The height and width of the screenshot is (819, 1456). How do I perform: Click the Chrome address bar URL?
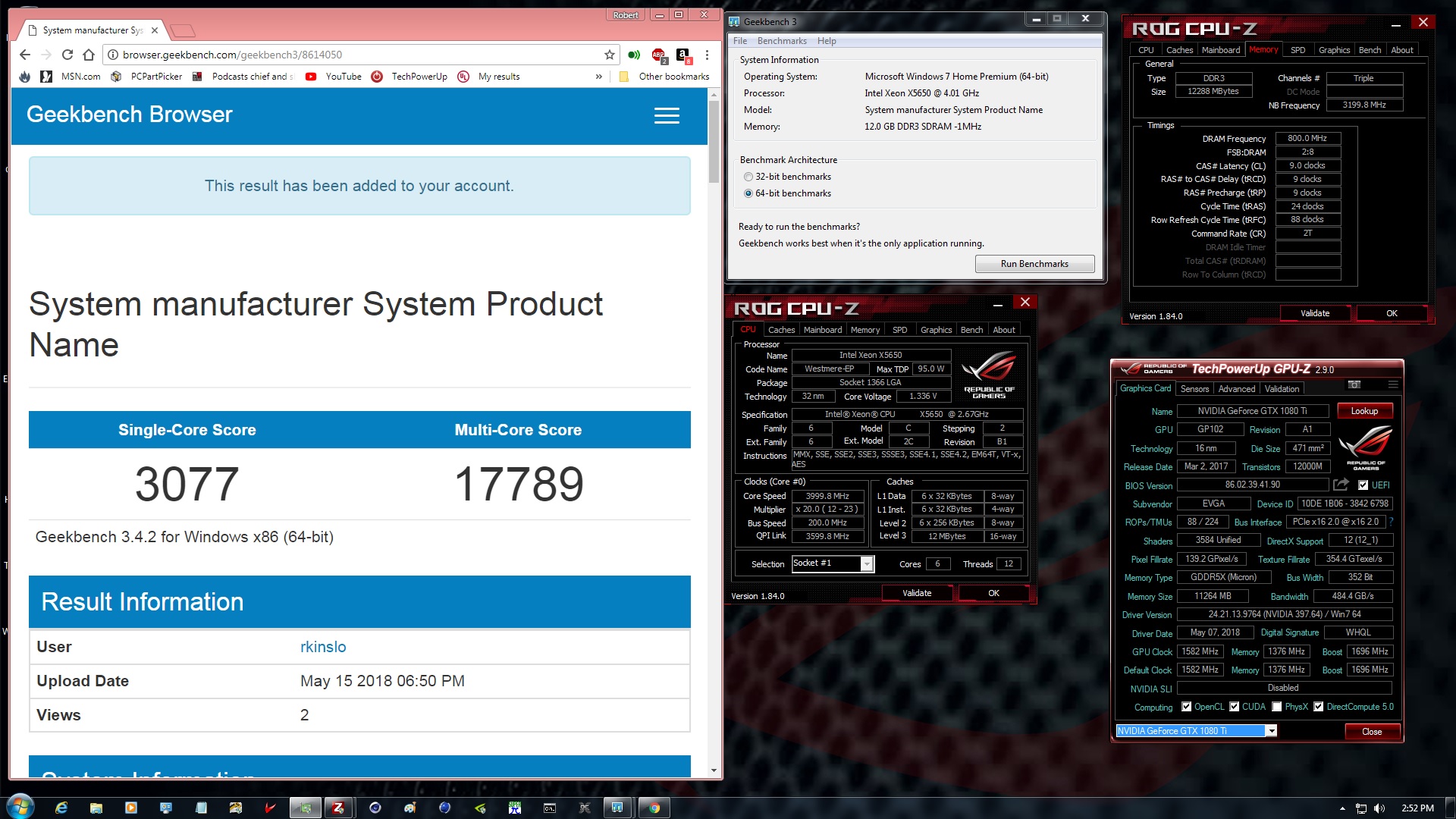pos(232,55)
